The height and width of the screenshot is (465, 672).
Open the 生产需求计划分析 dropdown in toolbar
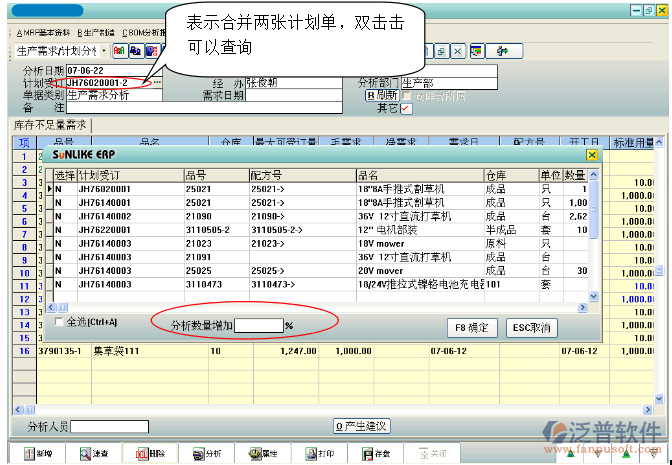tap(103, 50)
